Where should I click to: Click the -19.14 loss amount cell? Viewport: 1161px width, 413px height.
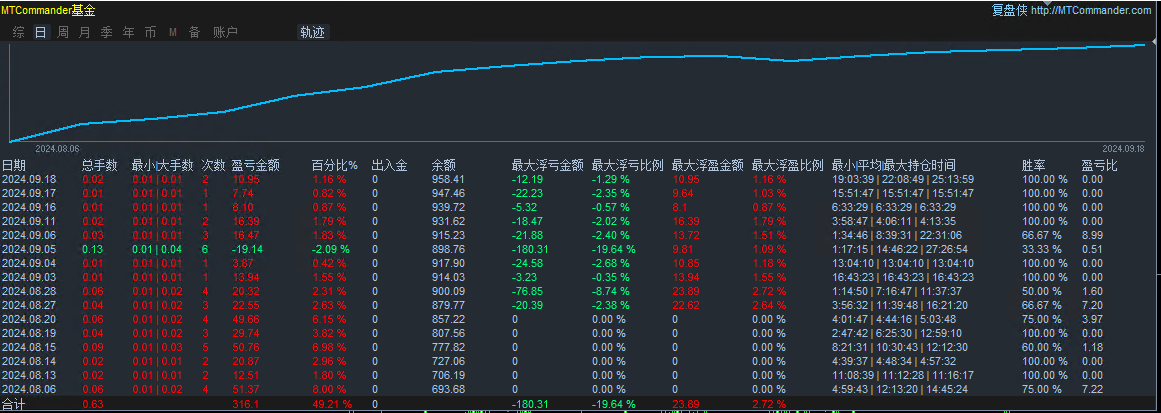(246, 249)
